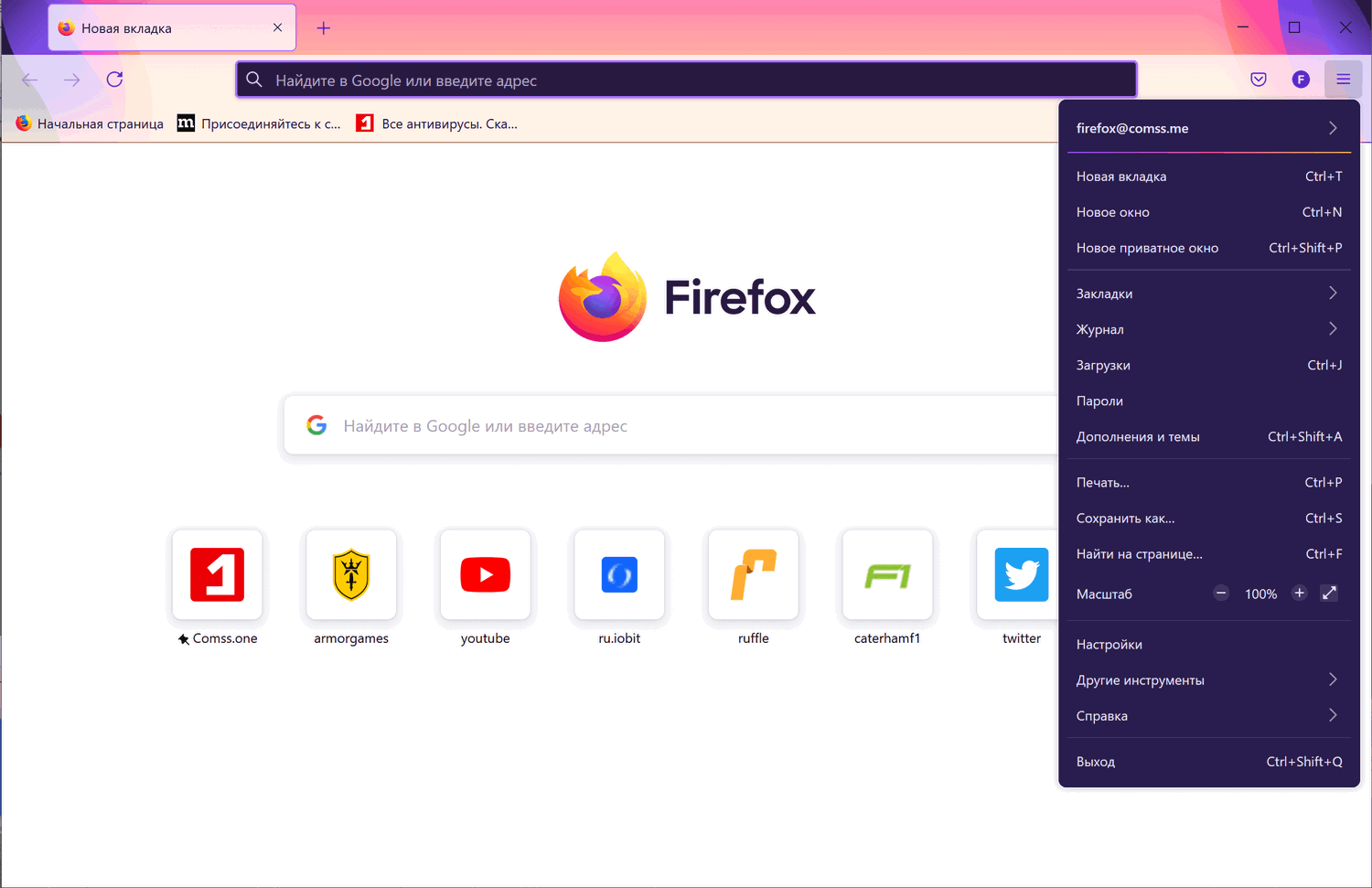The image size is (1372, 888).
Task: Zoom in with the plus button
Action: tap(1299, 594)
